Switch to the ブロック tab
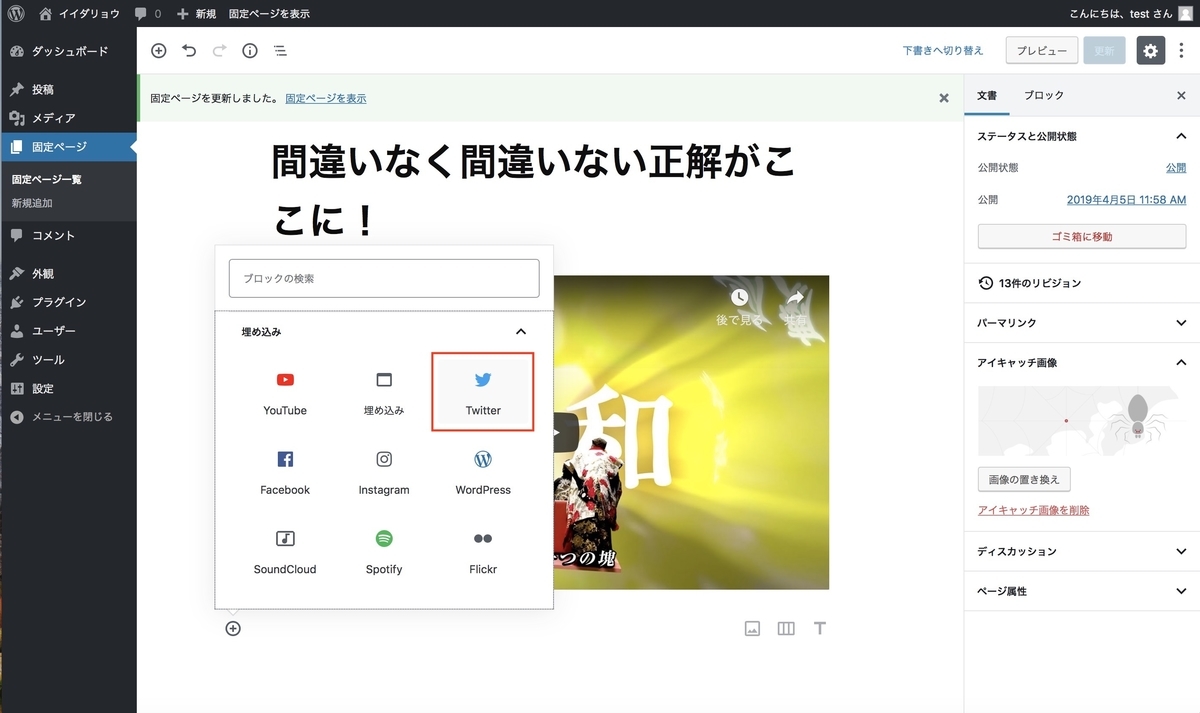The image size is (1200, 713). coord(1044,96)
